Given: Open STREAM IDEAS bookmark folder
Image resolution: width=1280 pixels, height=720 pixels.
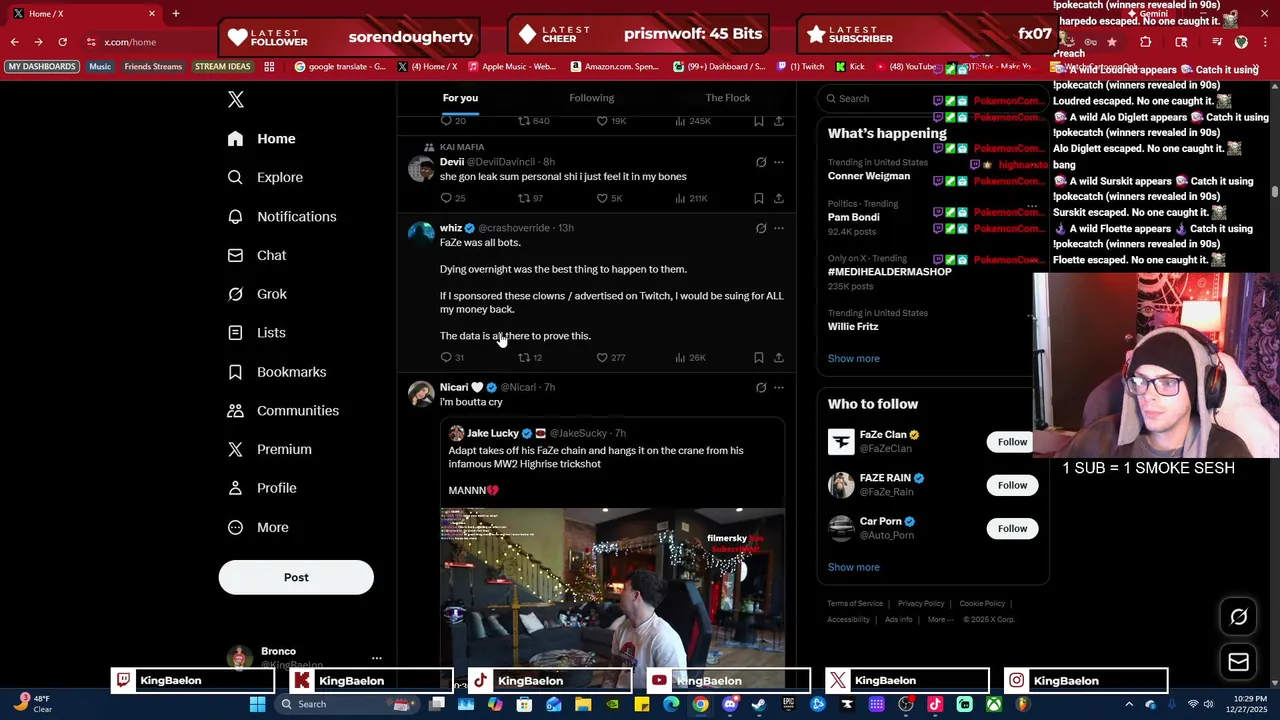Looking at the screenshot, I should [x=222, y=67].
